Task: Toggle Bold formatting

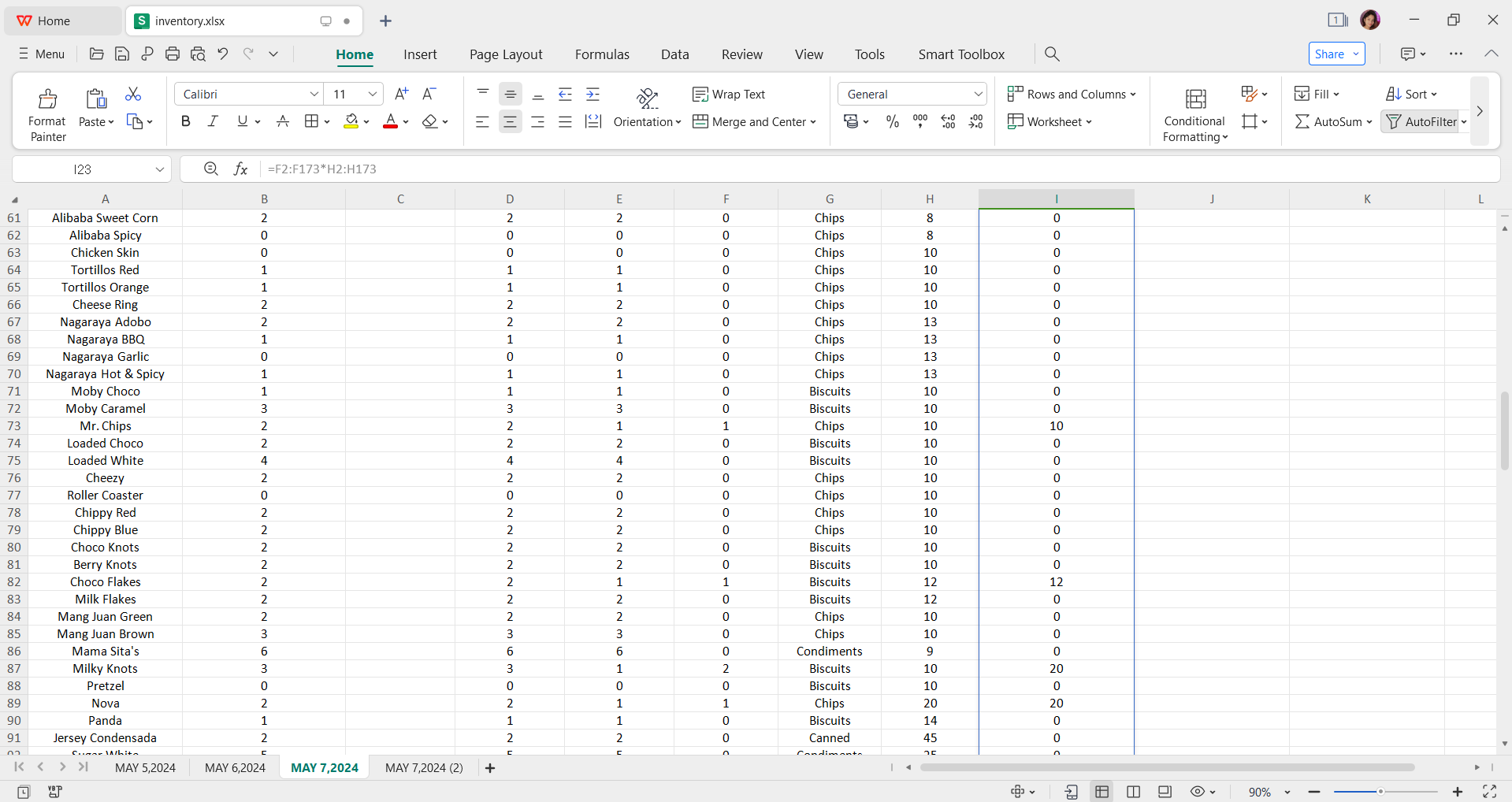Action: [186, 121]
